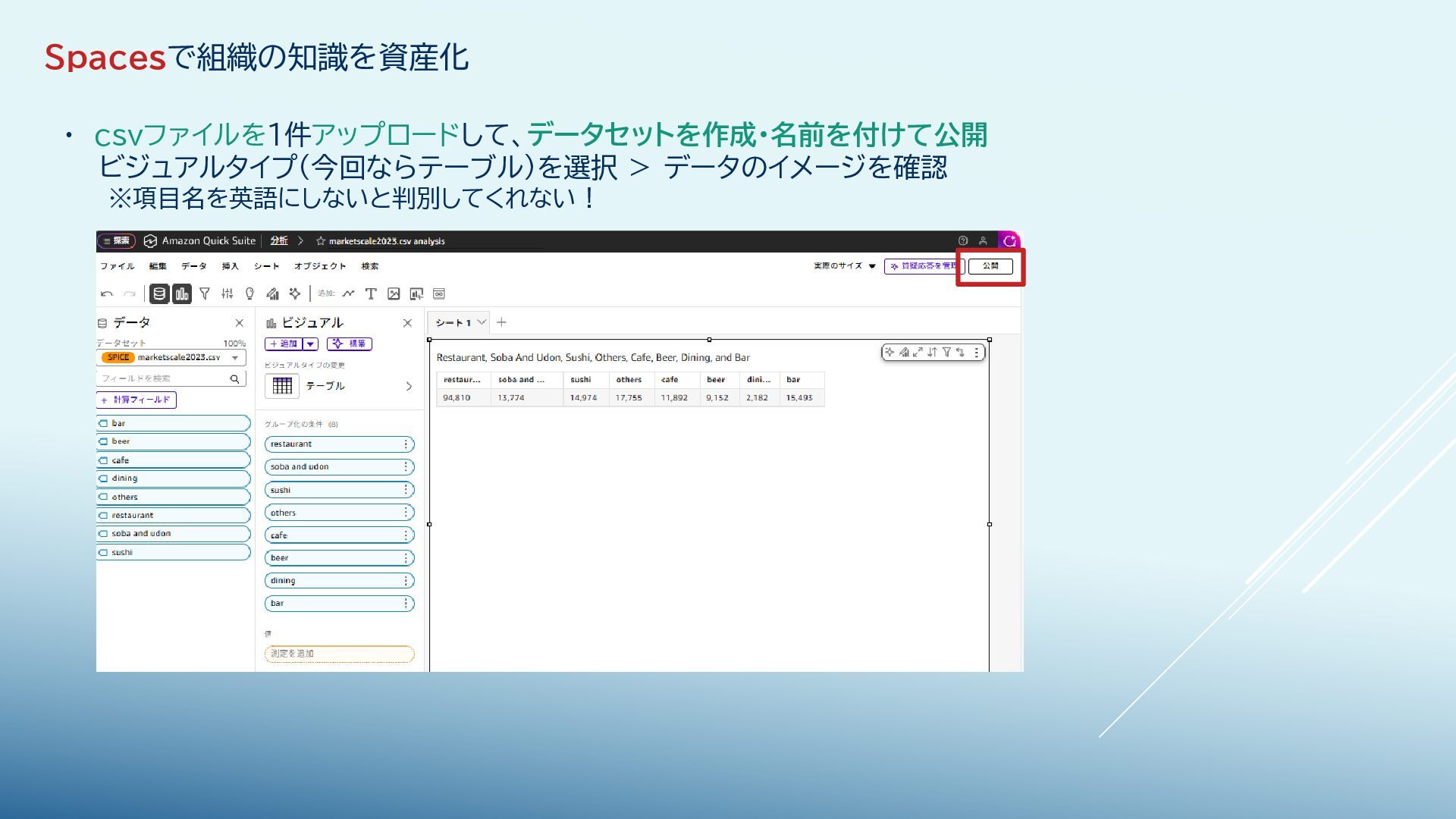Click the undo arrow icon
This screenshot has height=819, width=1456.
(x=107, y=293)
